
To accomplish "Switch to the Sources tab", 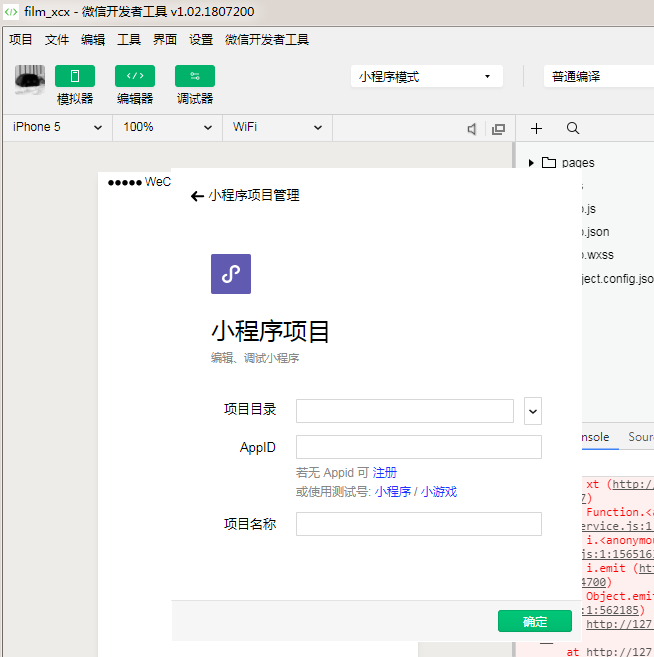I will click(x=641, y=437).
